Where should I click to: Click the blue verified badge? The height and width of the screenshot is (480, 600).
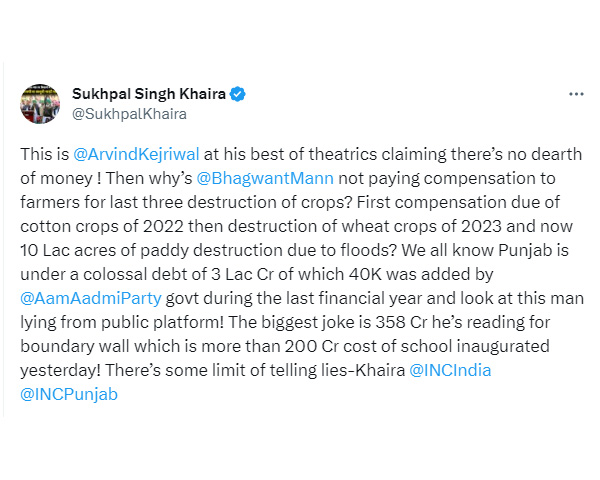pyautogui.click(x=238, y=94)
